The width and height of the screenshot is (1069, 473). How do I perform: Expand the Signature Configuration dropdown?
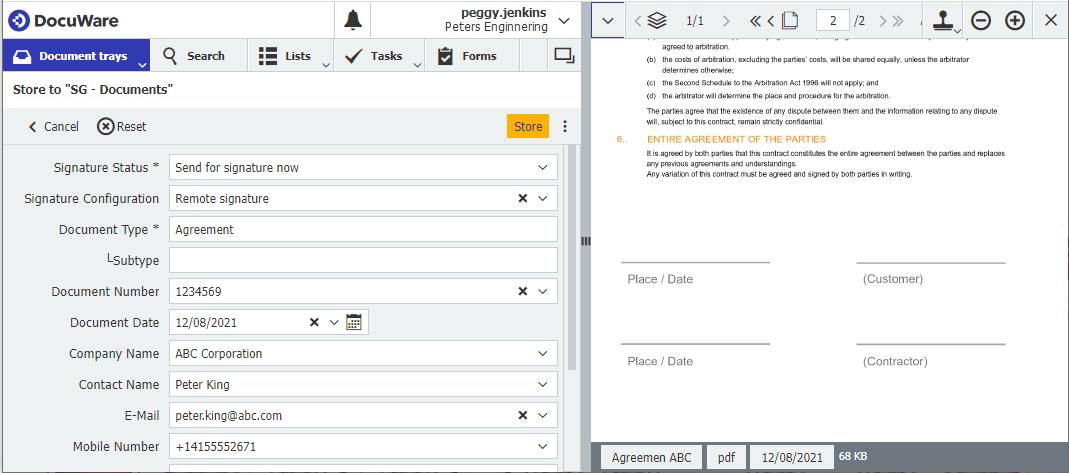[x=543, y=198]
